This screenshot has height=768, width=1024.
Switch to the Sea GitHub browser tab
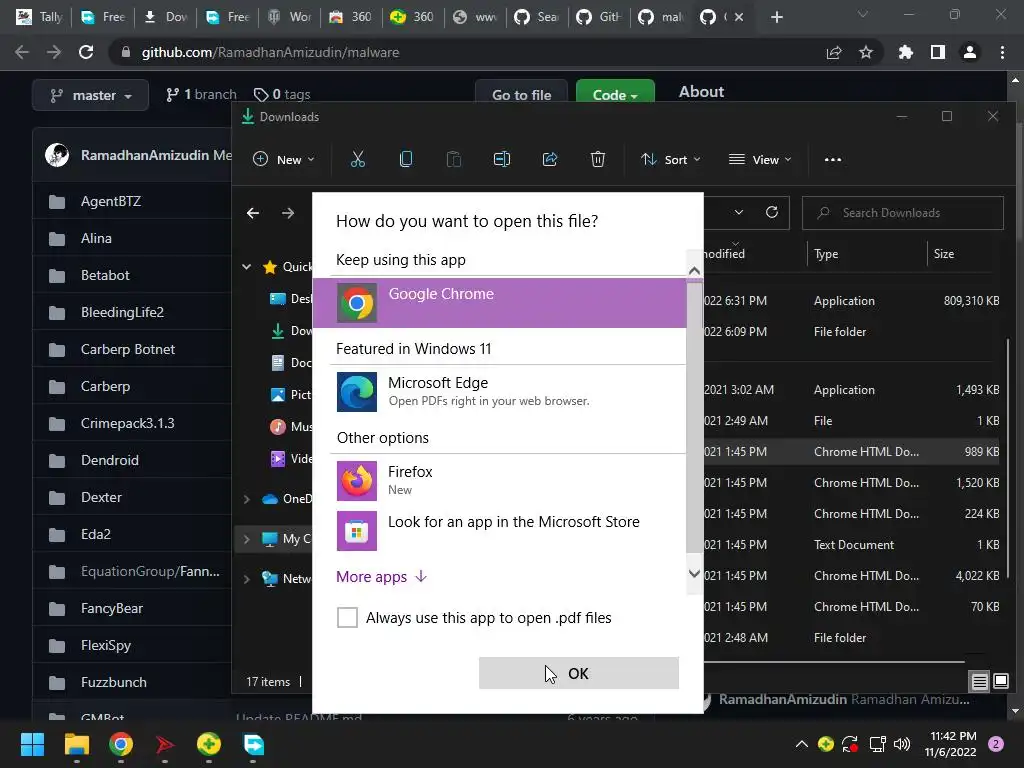click(538, 17)
